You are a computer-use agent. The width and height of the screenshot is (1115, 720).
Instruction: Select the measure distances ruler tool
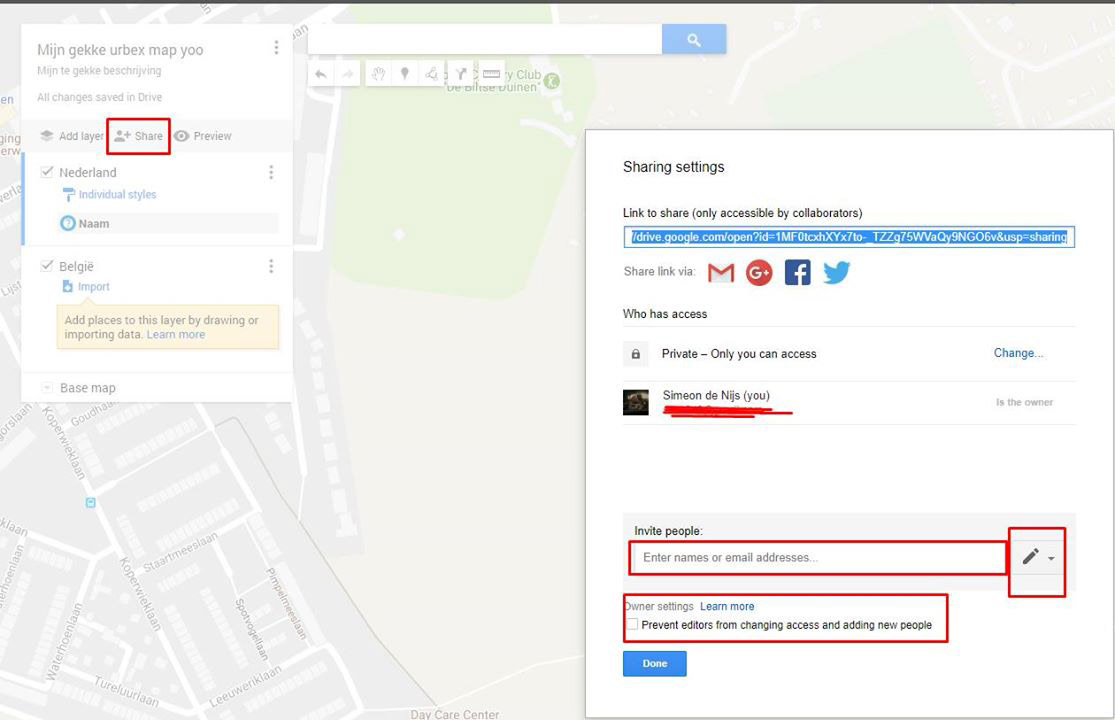tap(491, 73)
